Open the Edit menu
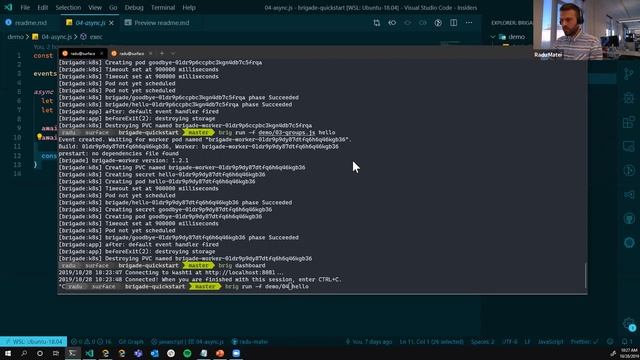The image size is (640, 360). [x=42, y=7]
